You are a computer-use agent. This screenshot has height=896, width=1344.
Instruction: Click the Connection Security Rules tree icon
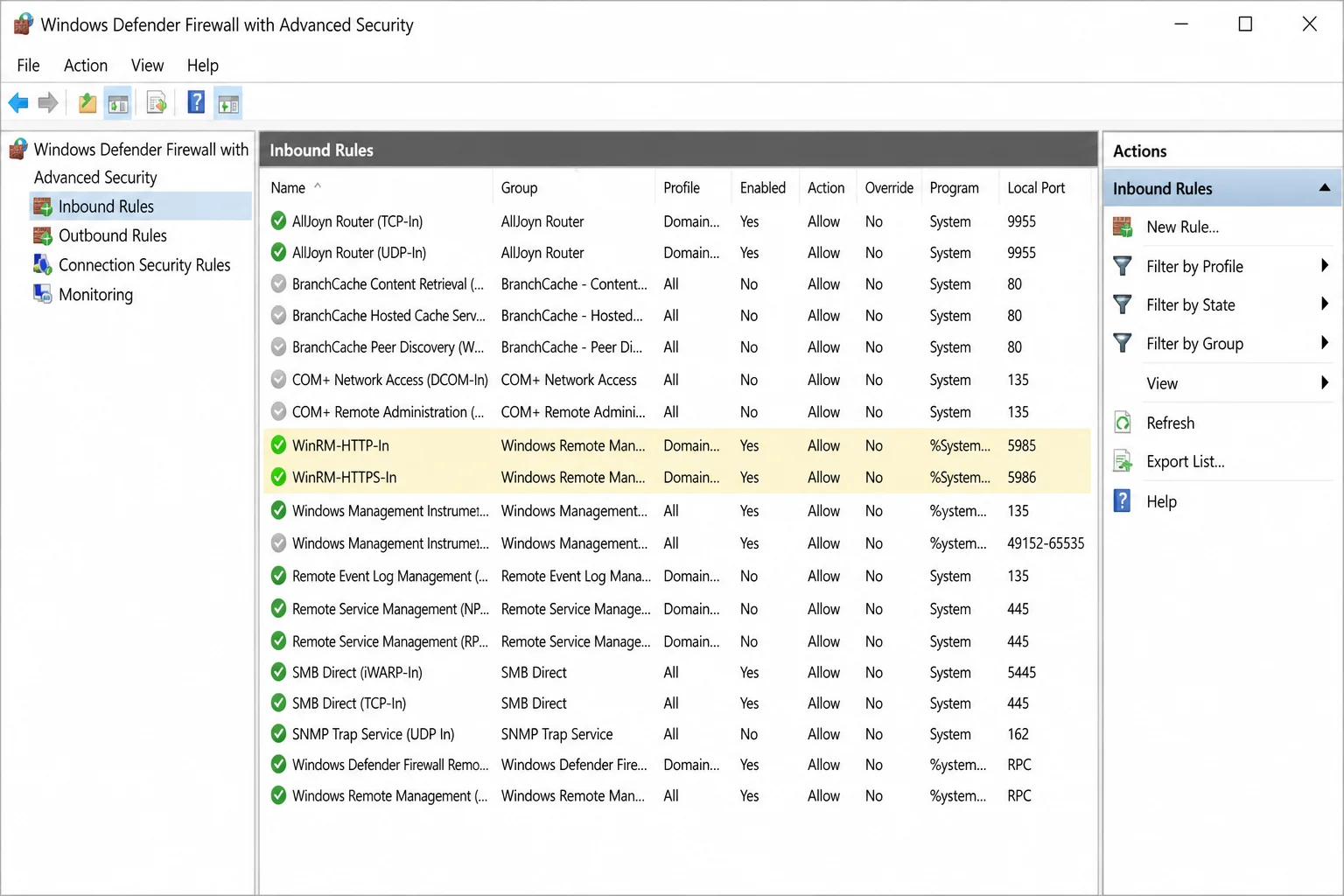click(x=43, y=264)
